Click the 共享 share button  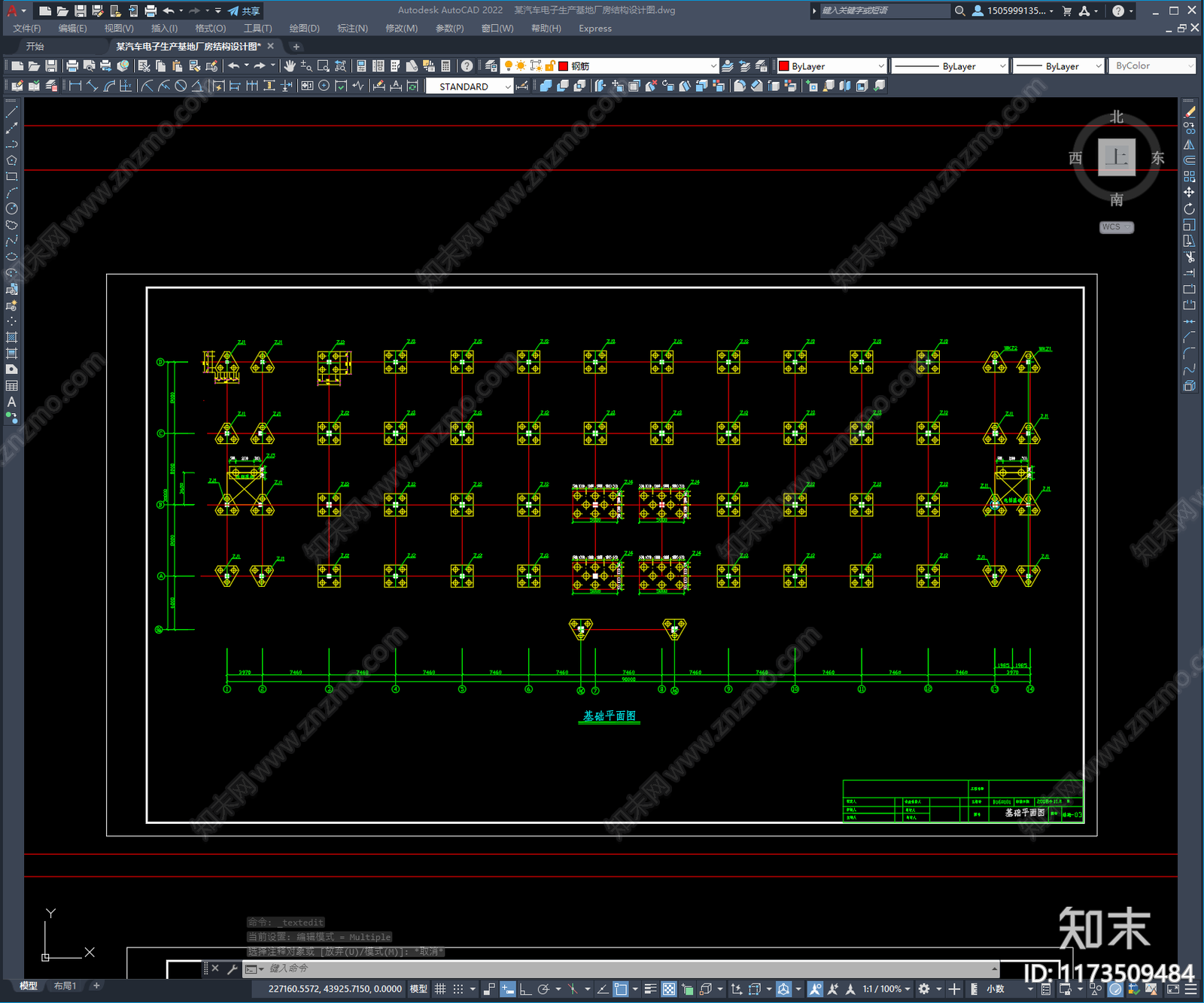coord(245,11)
